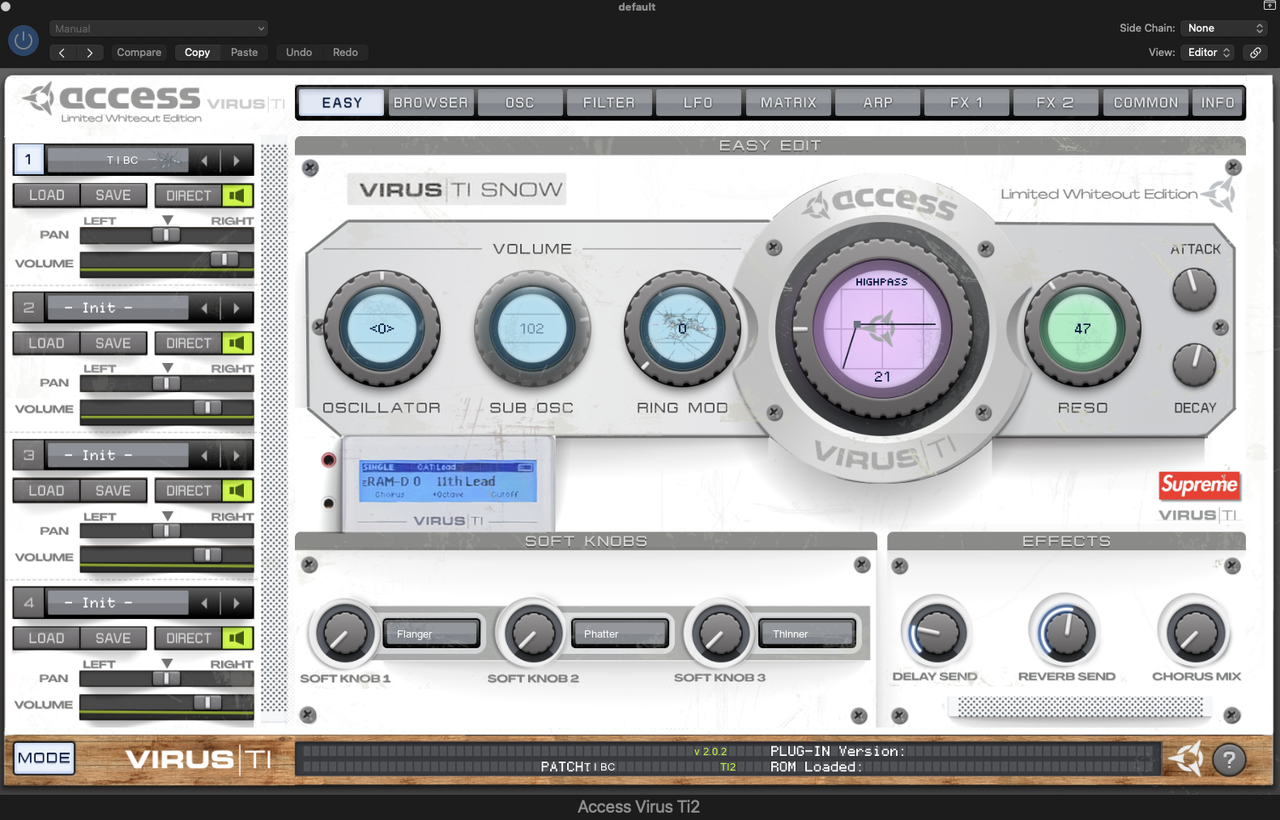Screen dimensions: 1280x820
Task: Click the Copy button in the header
Action: pos(197,52)
